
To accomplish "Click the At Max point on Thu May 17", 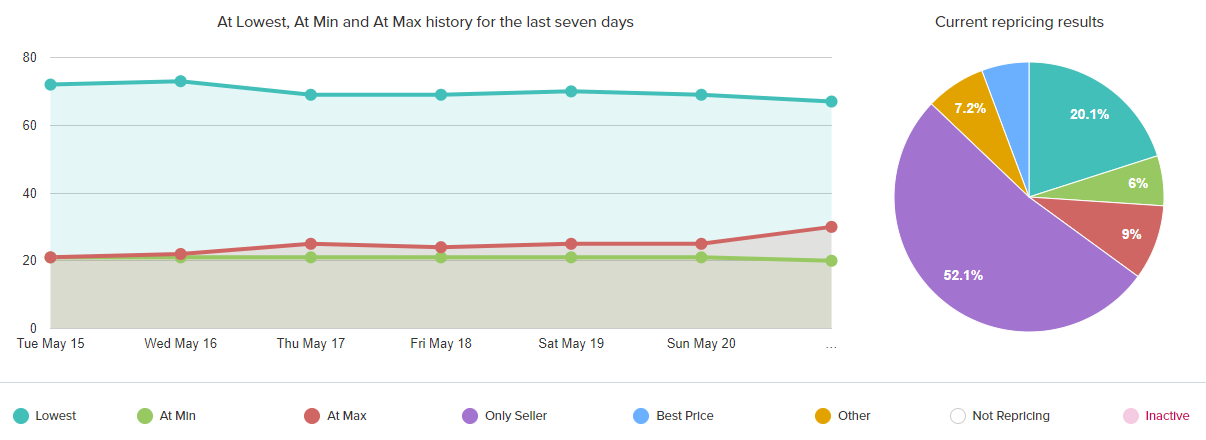I will click(x=311, y=244).
